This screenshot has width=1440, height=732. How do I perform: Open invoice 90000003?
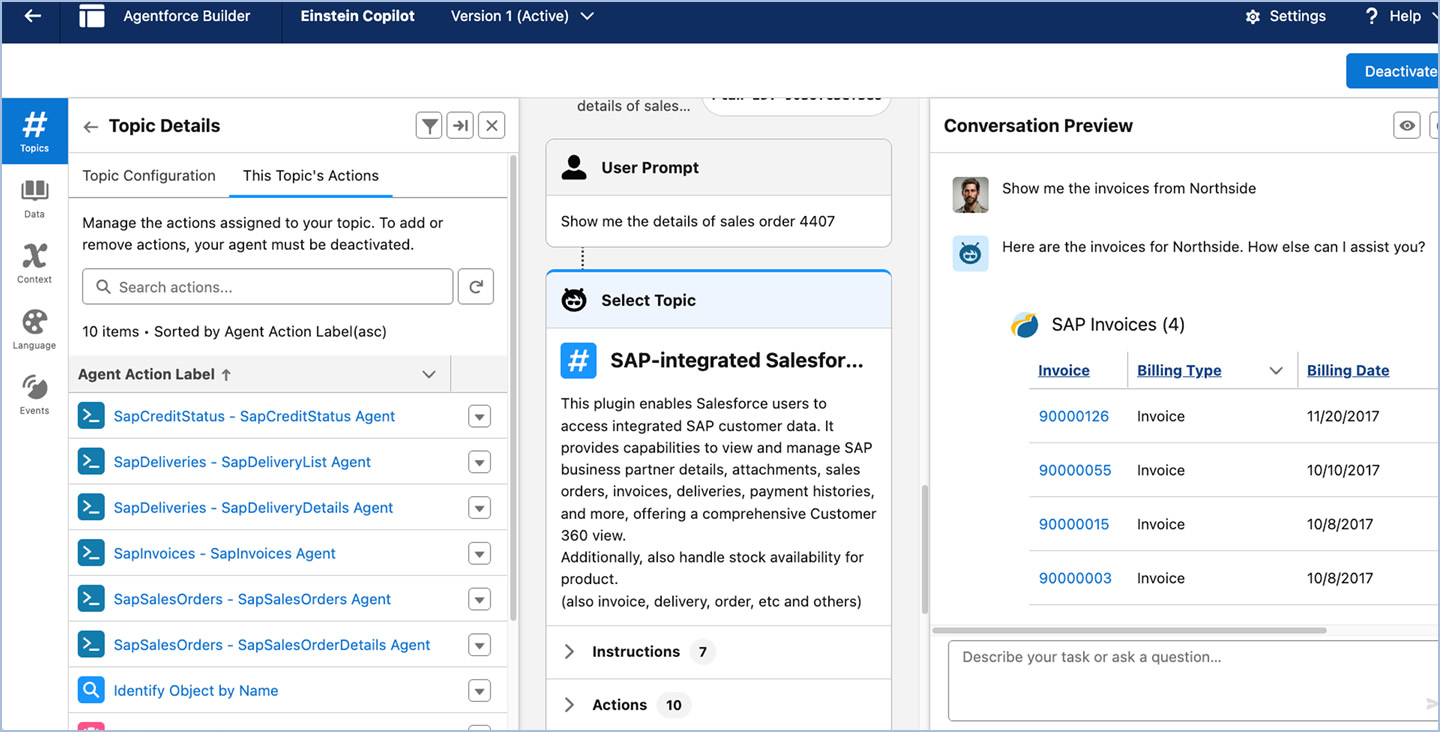[x=1075, y=578]
